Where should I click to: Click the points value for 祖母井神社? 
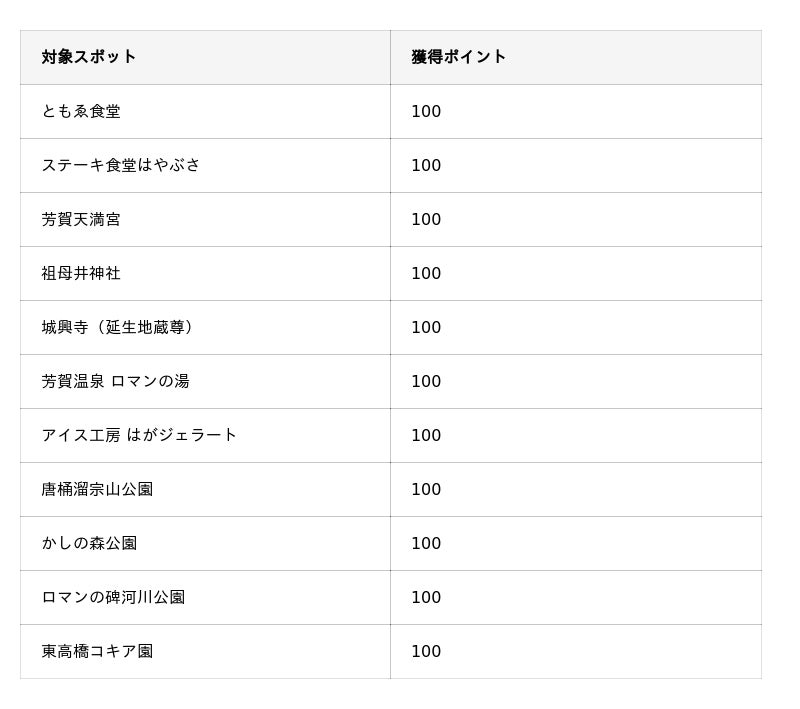426,273
